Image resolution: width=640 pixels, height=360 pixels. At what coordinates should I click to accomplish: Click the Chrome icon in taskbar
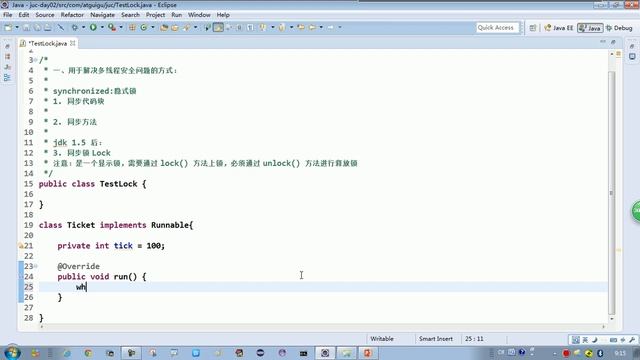[89, 353]
